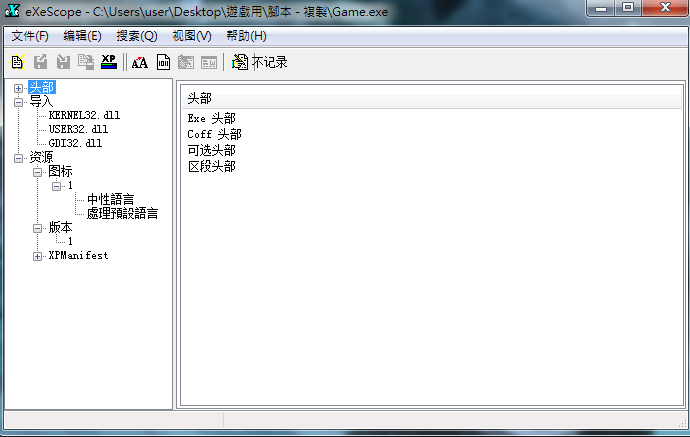Click the eXeScope title bar app icon
Screen dimensions: 690x437
coord(12,10)
